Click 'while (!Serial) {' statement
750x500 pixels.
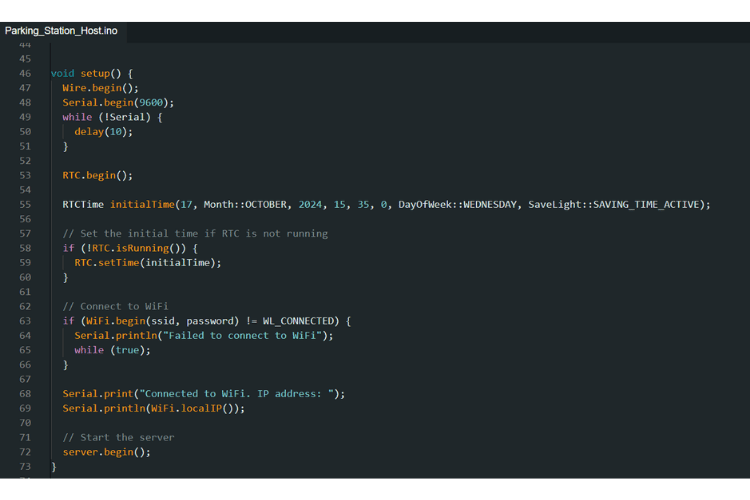point(112,117)
